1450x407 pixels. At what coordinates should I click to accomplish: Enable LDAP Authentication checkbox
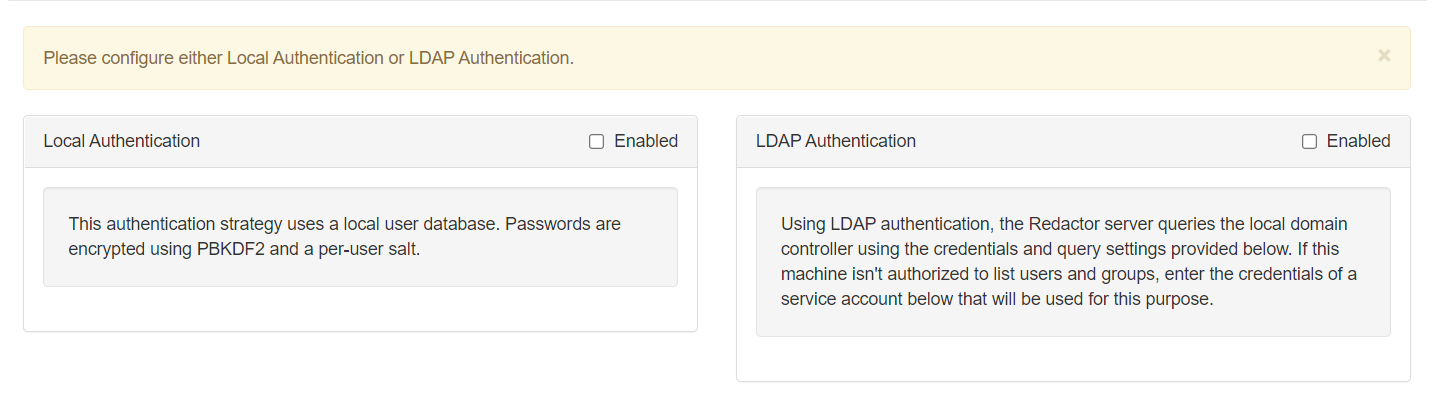click(x=1309, y=142)
